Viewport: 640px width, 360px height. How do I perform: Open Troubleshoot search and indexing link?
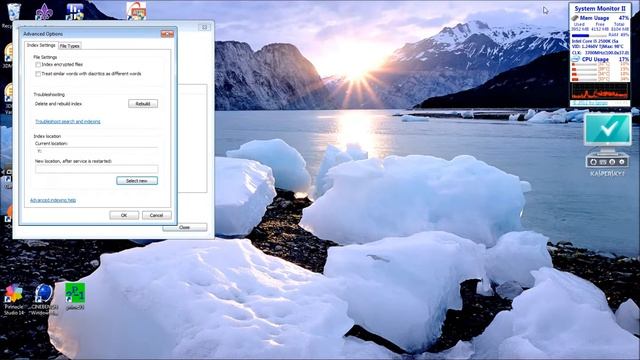pos(68,122)
